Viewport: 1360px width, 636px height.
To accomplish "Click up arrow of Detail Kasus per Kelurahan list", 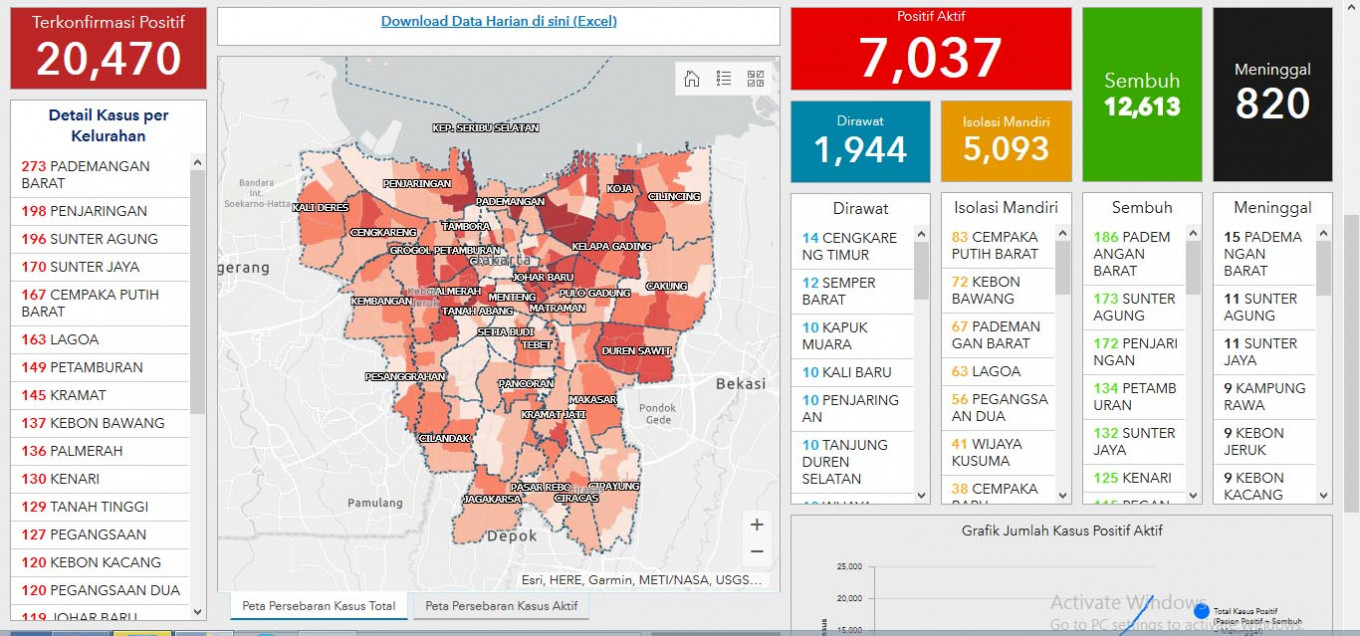I will click(197, 162).
